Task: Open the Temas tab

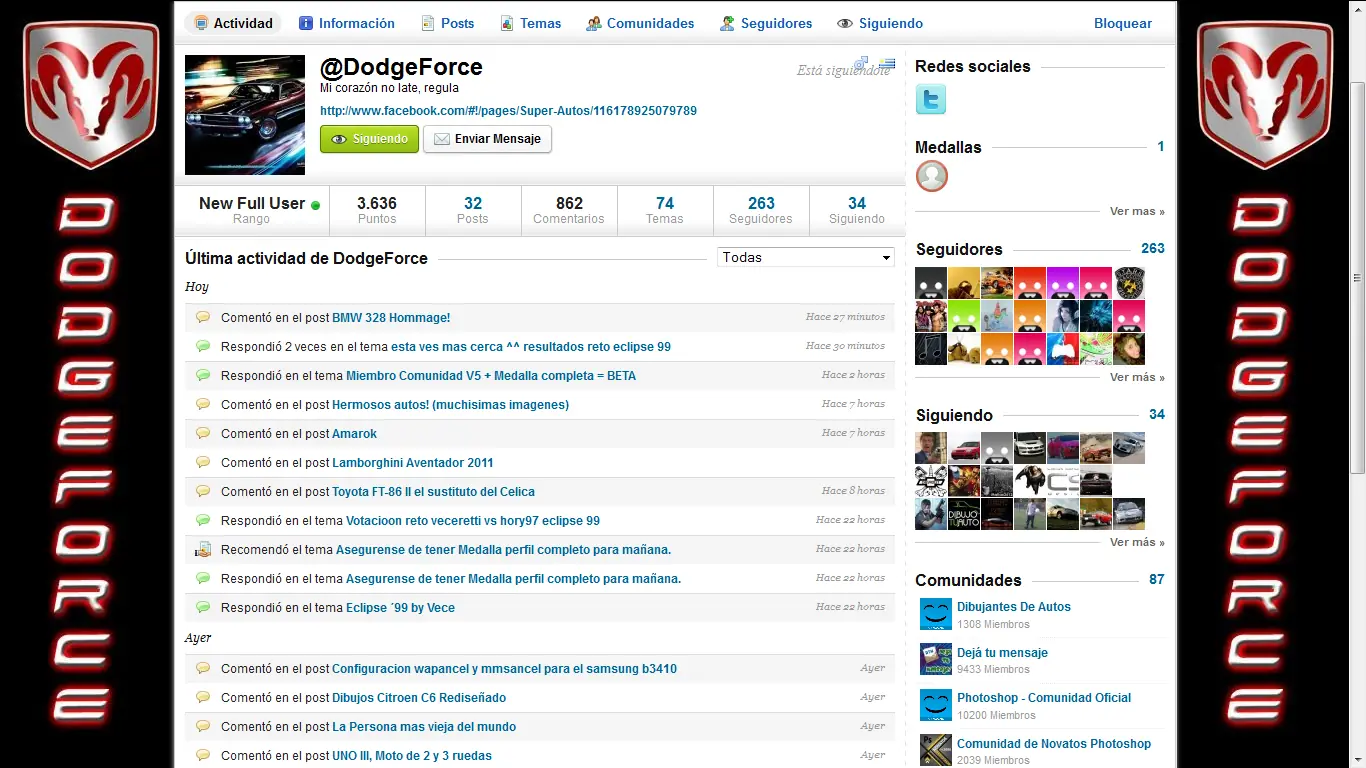Action: click(530, 23)
